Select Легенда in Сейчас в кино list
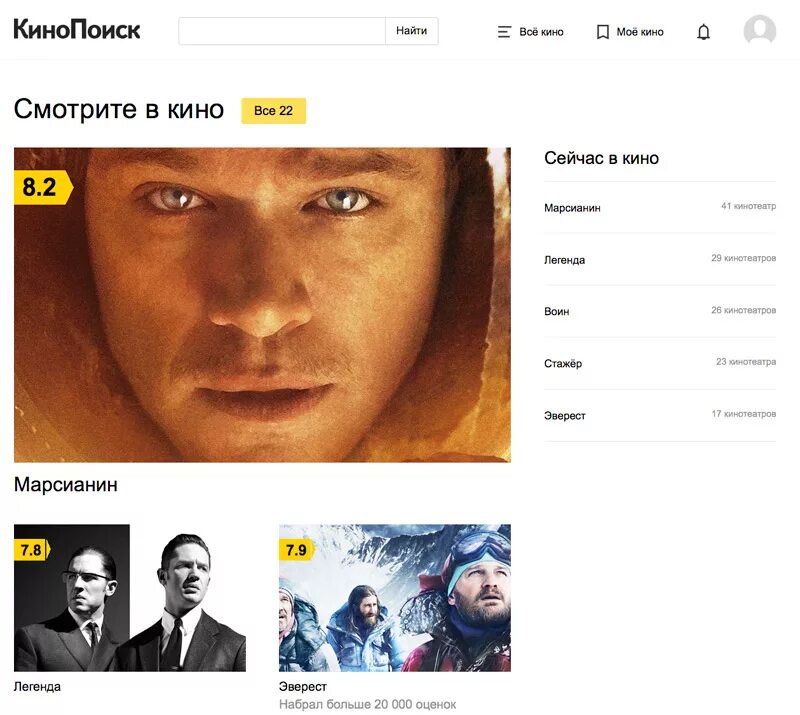800x715 pixels. pos(565,260)
